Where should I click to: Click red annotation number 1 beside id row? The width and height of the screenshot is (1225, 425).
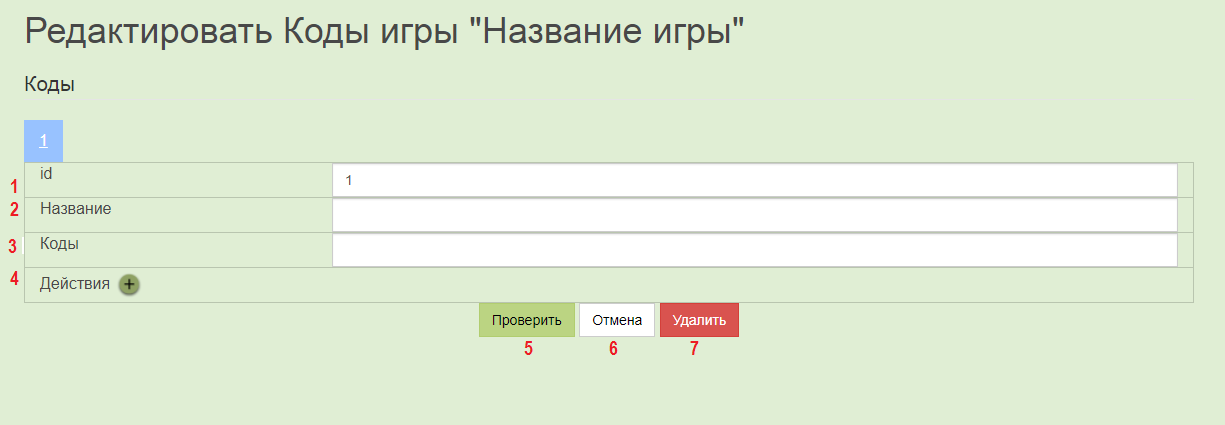(14, 186)
